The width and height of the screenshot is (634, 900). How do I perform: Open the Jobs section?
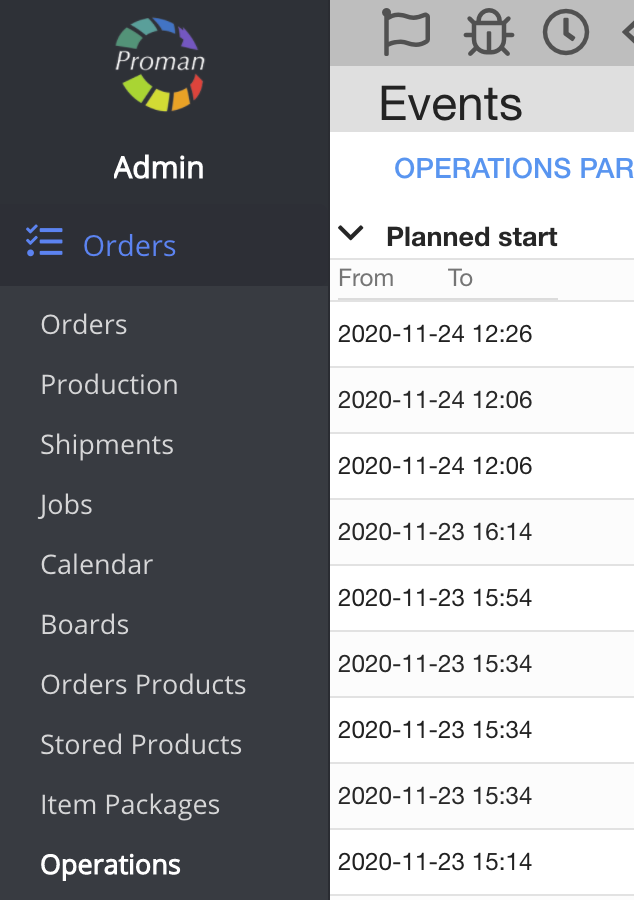click(x=66, y=505)
